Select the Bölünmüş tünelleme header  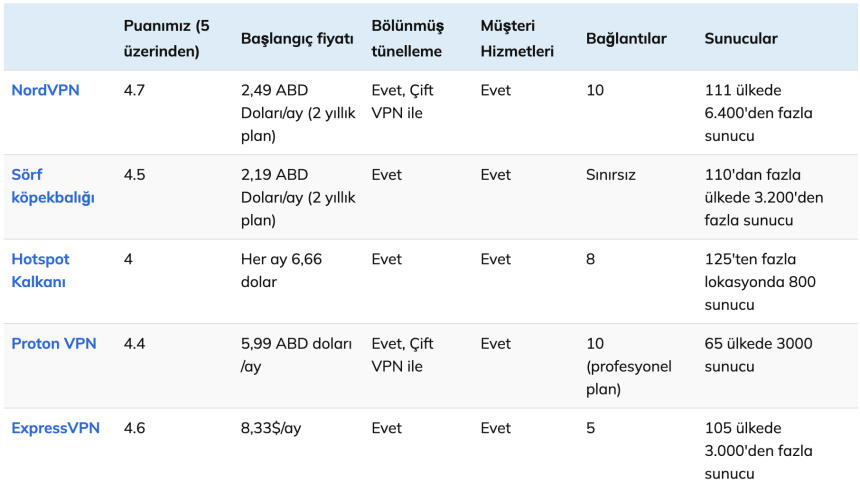[x=407, y=38]
